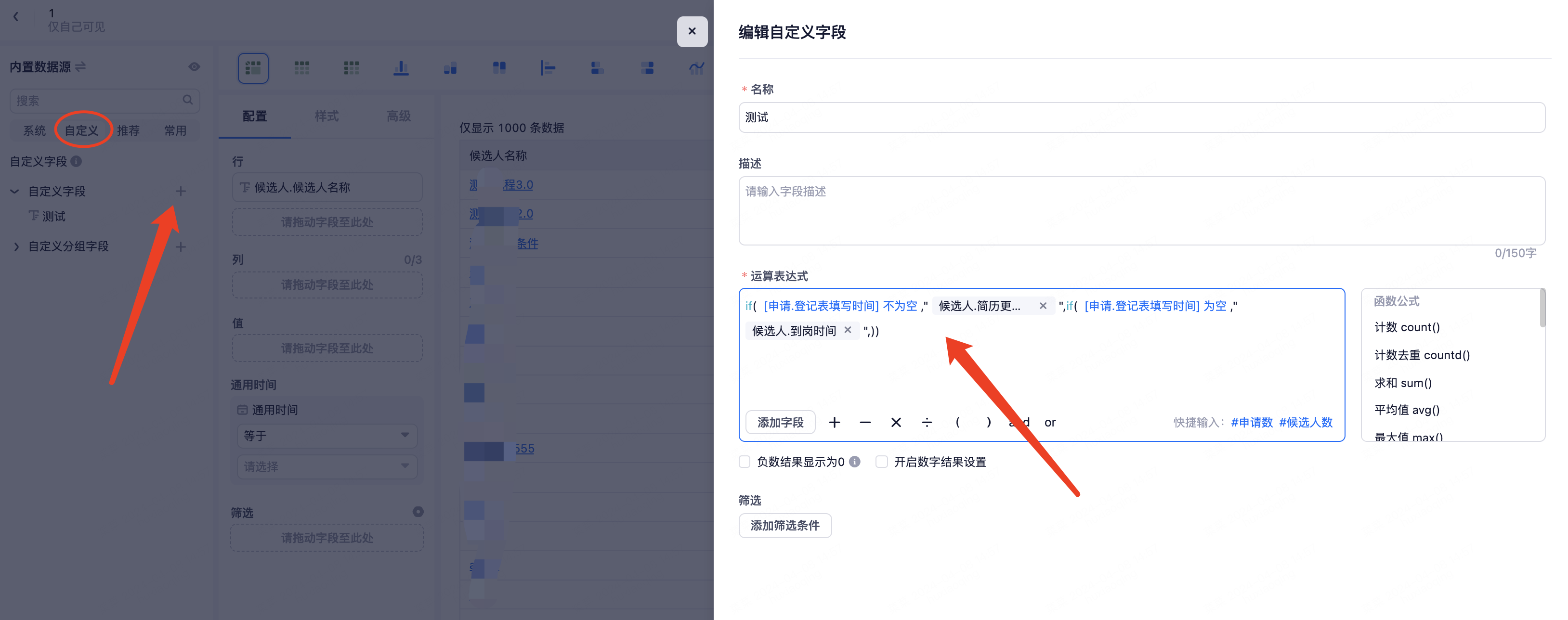Image resolution: width=1568 pixels, height=620 pixels.
Task: Remove the 候选人.简历更... field tag
Action: tap(1043, 306)
